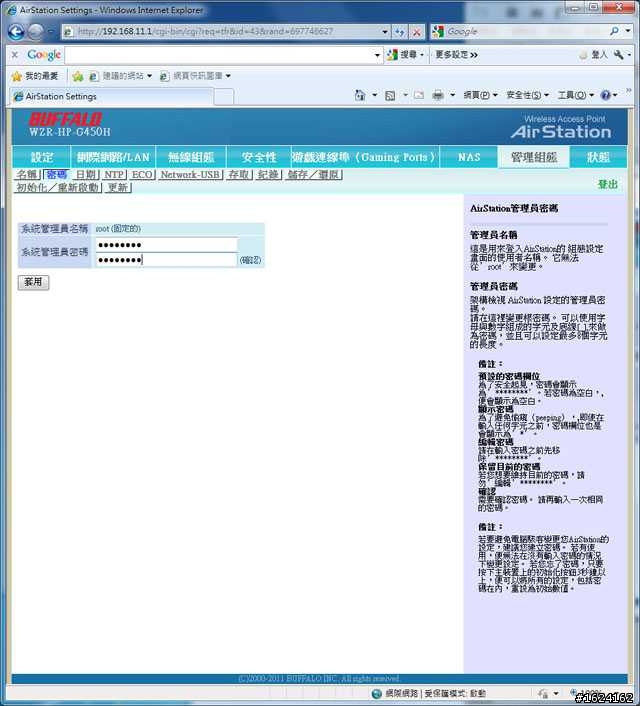Open the Print button dropdown arrow
Viewport: 640px width, 706px height.
tap(453, 95)
